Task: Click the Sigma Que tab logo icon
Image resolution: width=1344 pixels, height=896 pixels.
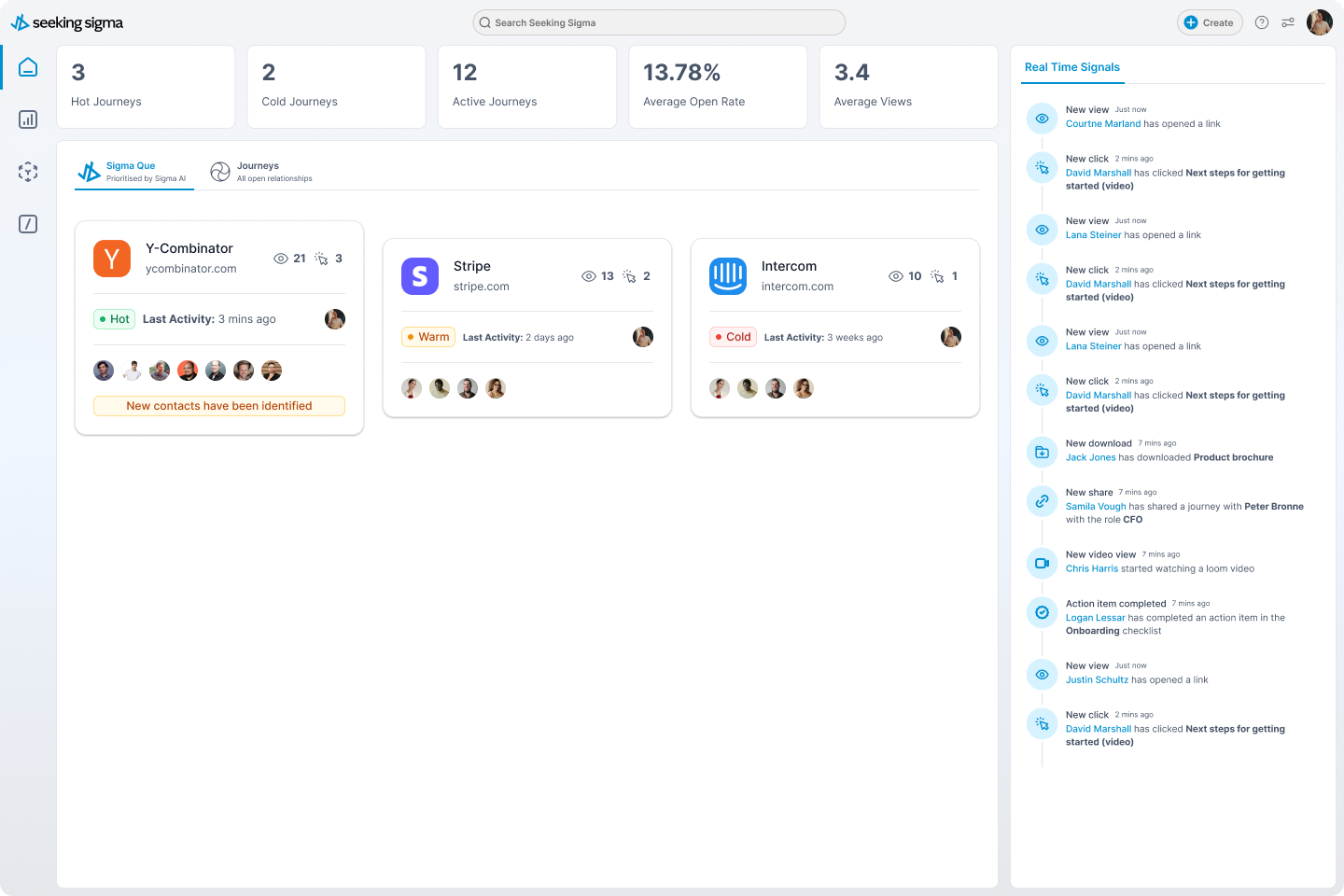Action: (89, 172)
